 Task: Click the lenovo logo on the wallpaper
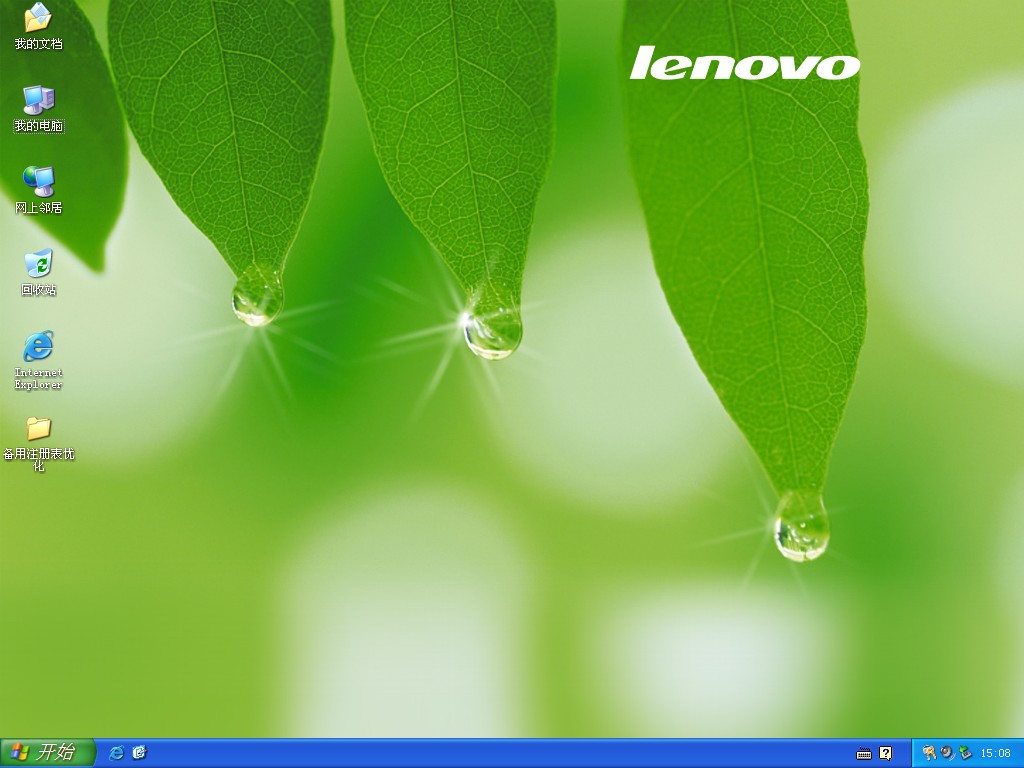point(744,63)
